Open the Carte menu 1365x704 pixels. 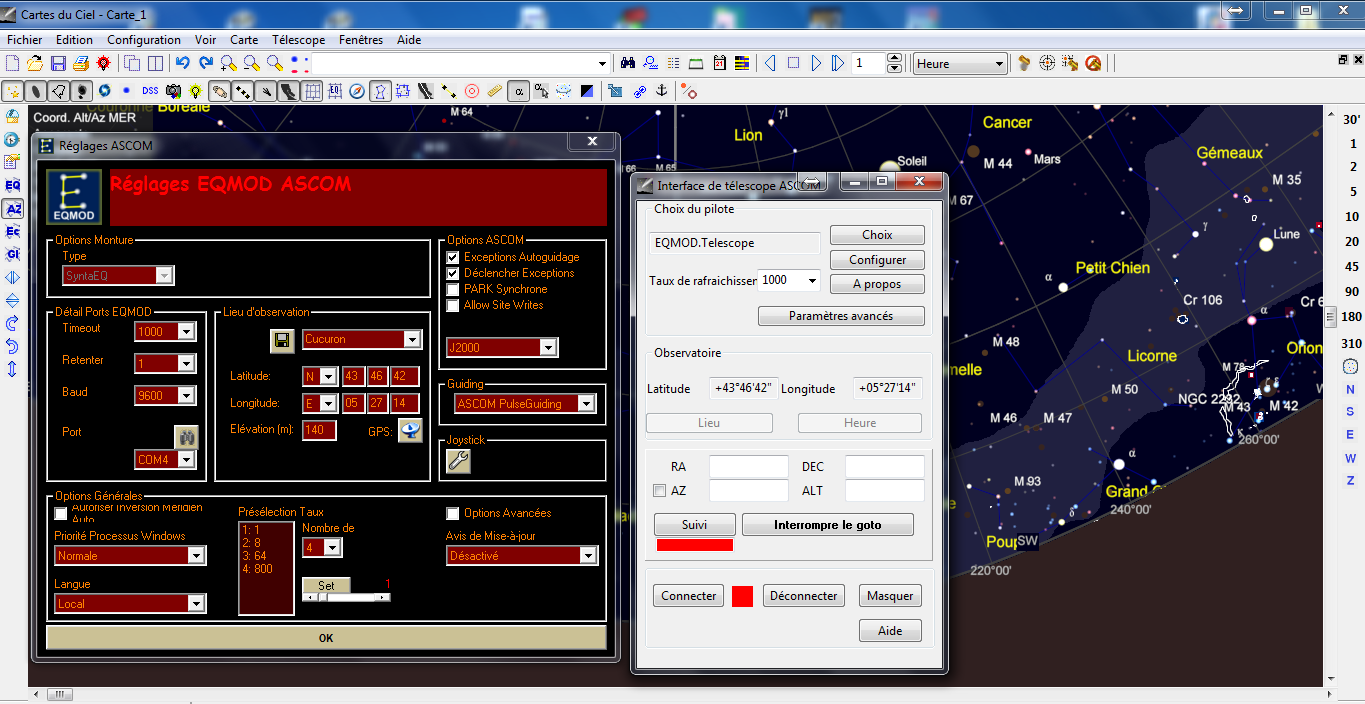pos(244,40)
